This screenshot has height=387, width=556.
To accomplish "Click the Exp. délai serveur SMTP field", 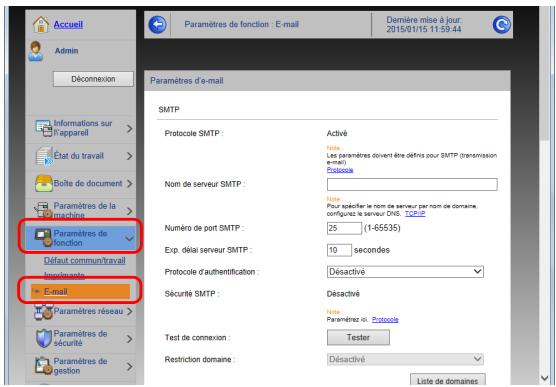I will (339, 250).
